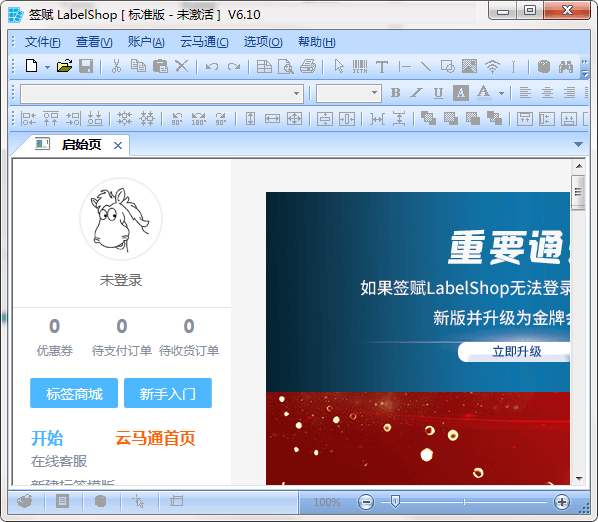This screenshot has width=598, height=522.
Task: Open the font size dropdown
Action: [375, 93]
